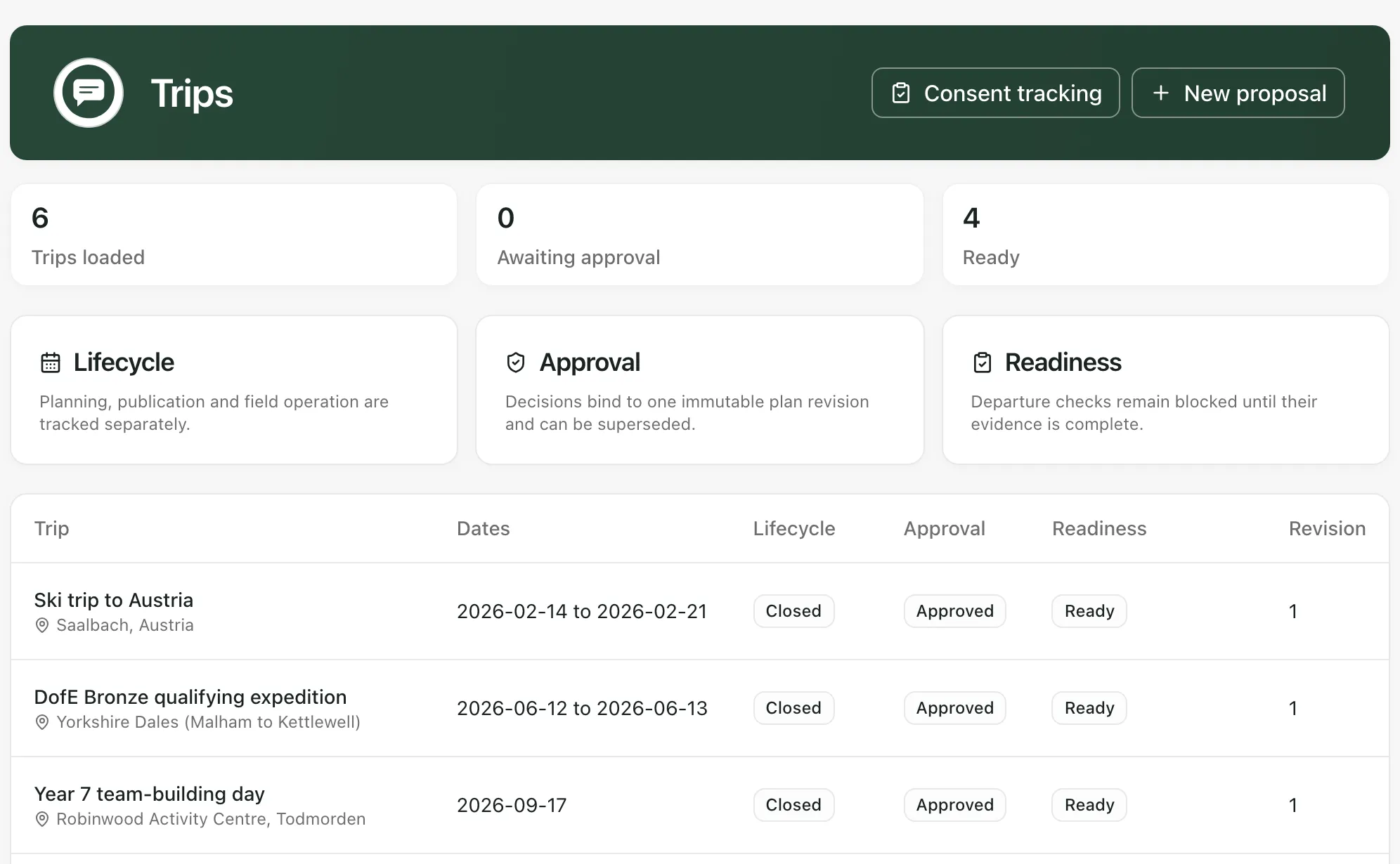Click the Ready count card showing 4

coord(1165,235)
